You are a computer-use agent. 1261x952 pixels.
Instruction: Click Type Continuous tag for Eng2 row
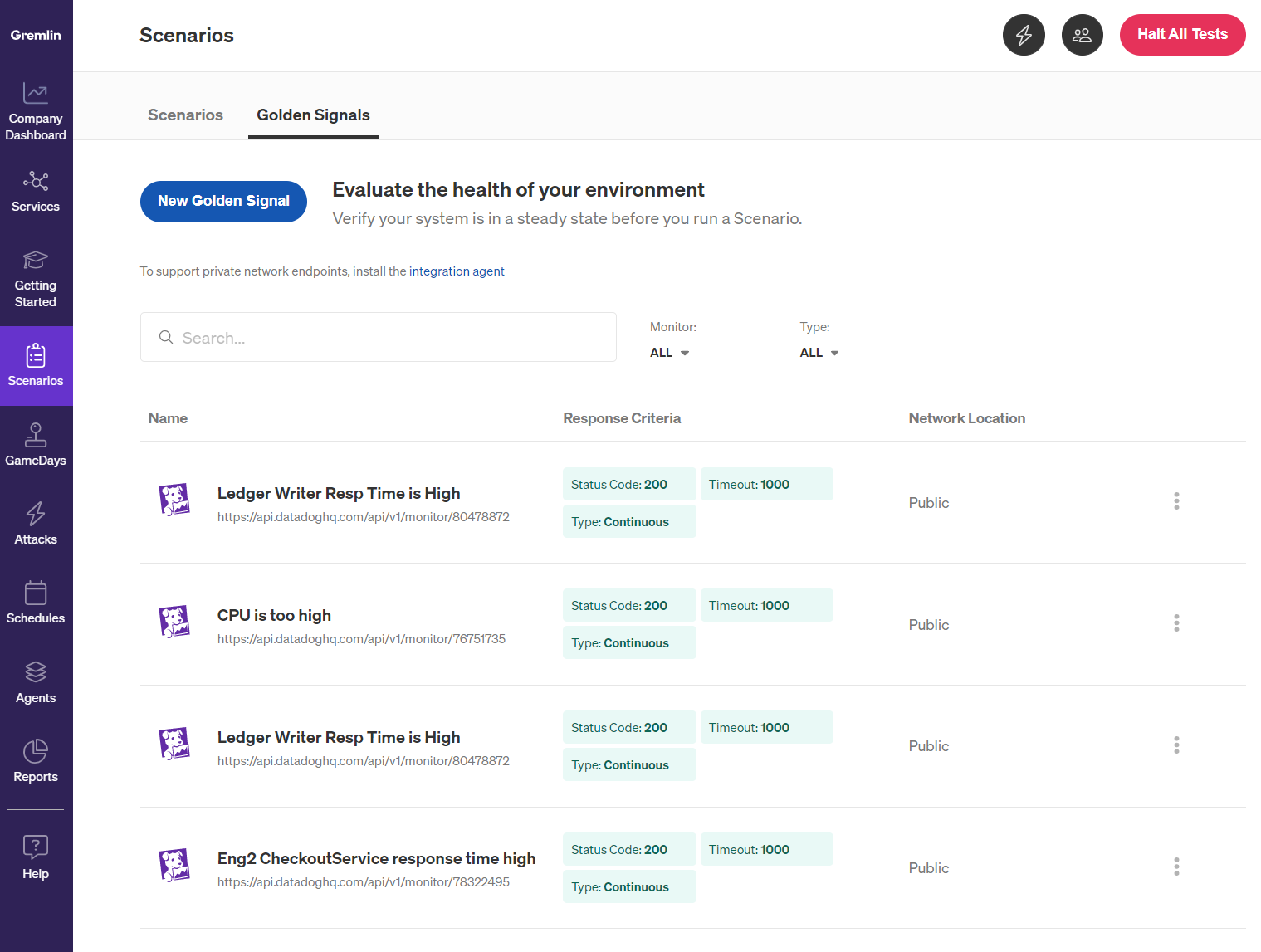point(629,886)
